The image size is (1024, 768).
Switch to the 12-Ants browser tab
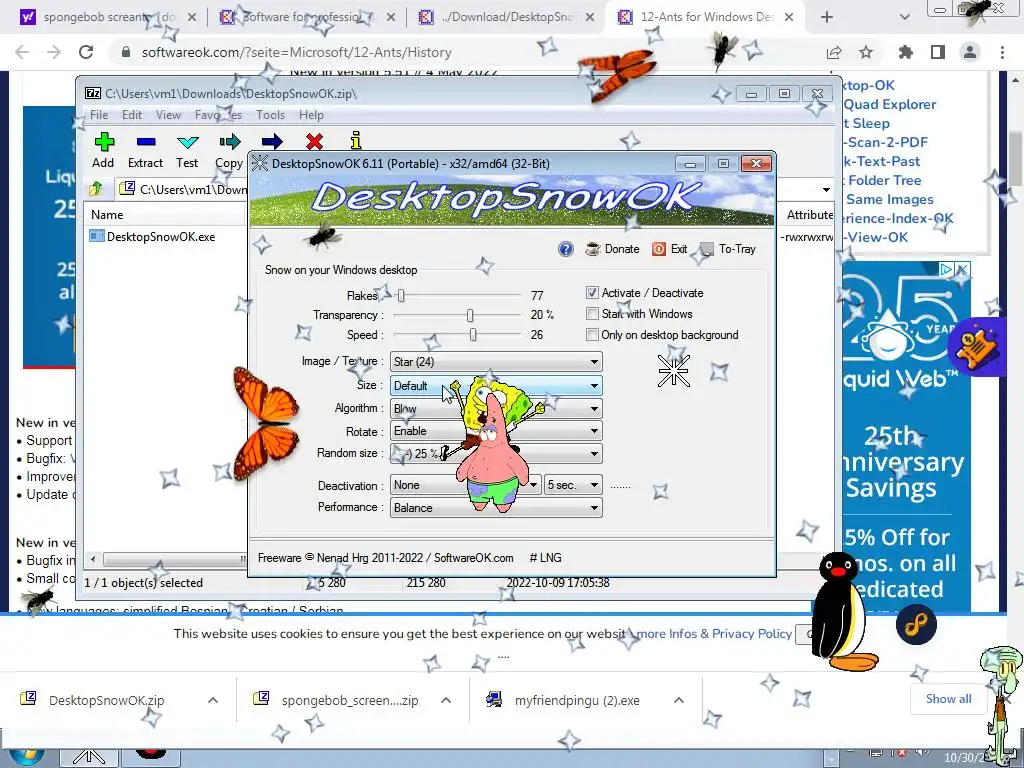click(x=705, y=18)
